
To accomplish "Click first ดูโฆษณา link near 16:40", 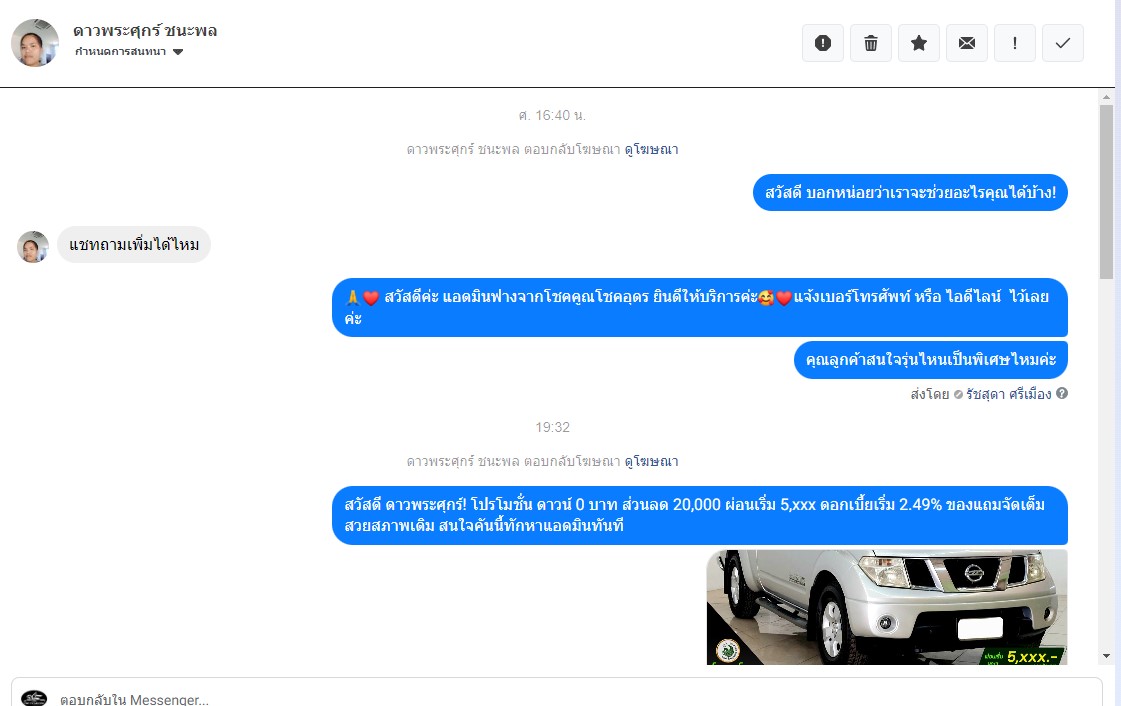I will (x=651, y=149).
